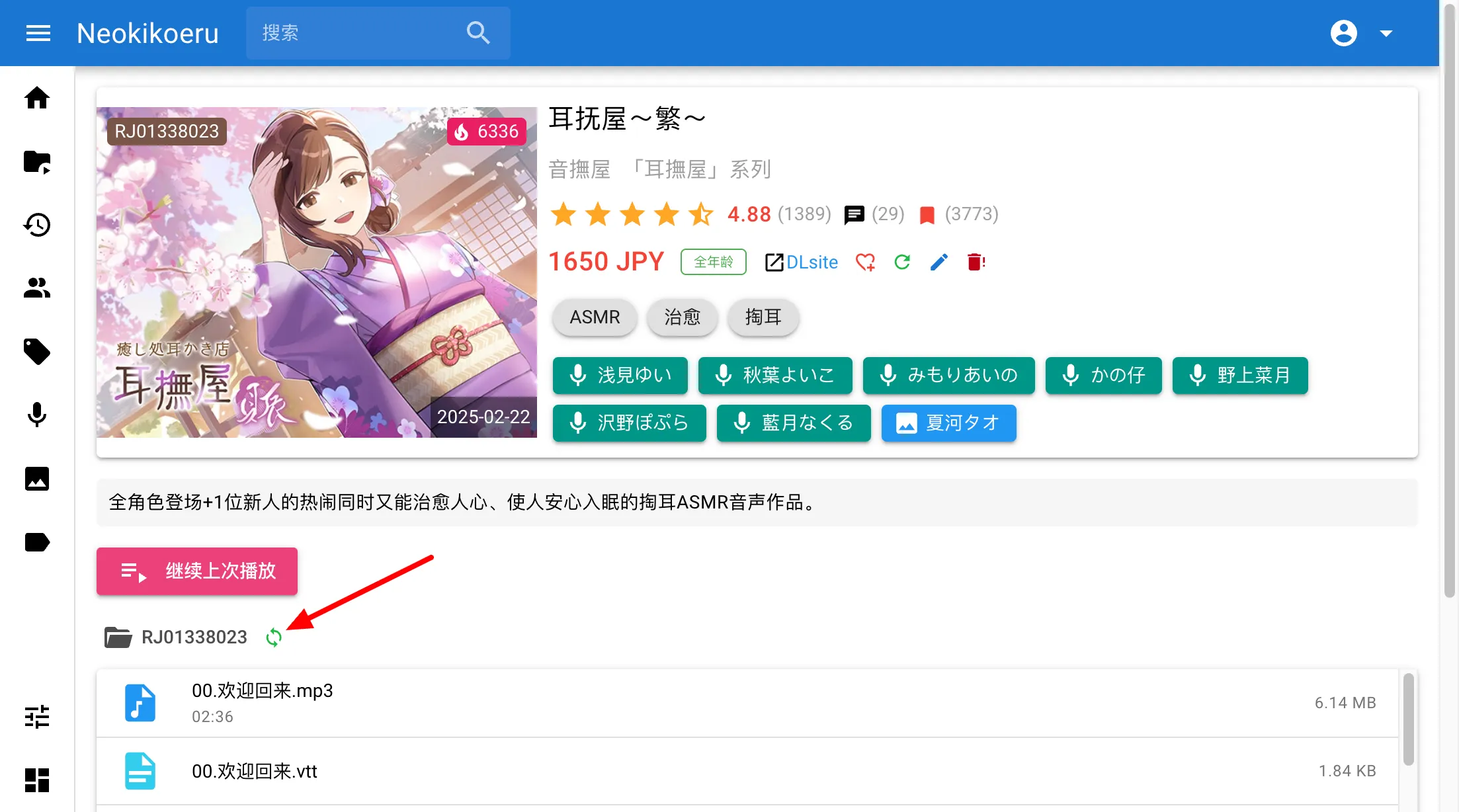Click the Neokikoeru app title
1459x812 pixels.
click(147, 33)
